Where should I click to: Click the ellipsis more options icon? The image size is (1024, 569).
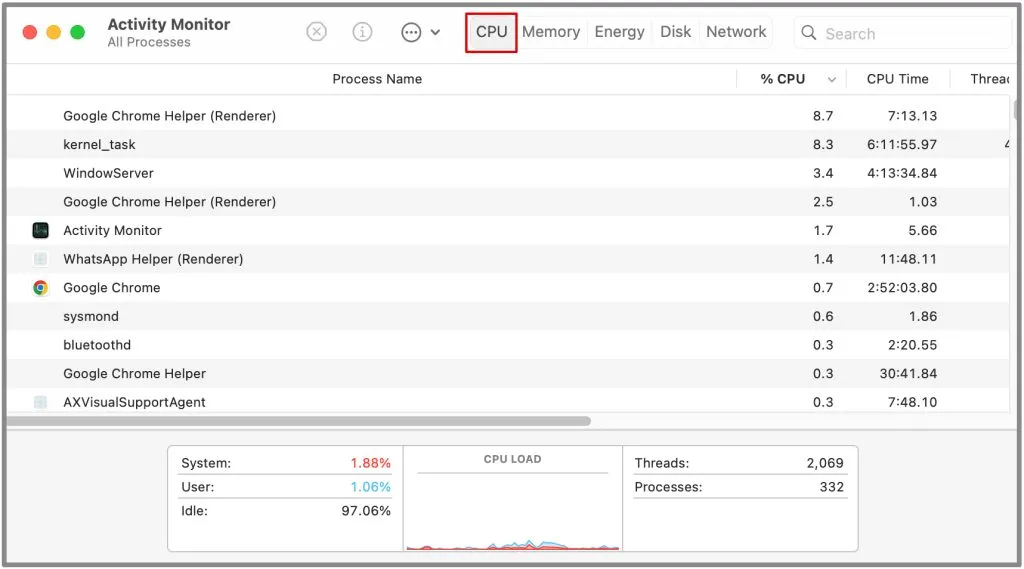(x=411, y=32)
